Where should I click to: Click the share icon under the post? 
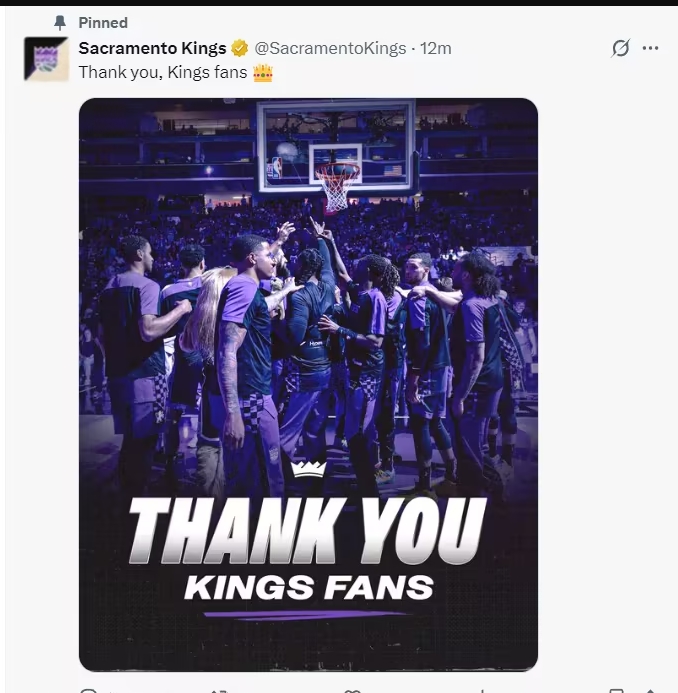651,690
